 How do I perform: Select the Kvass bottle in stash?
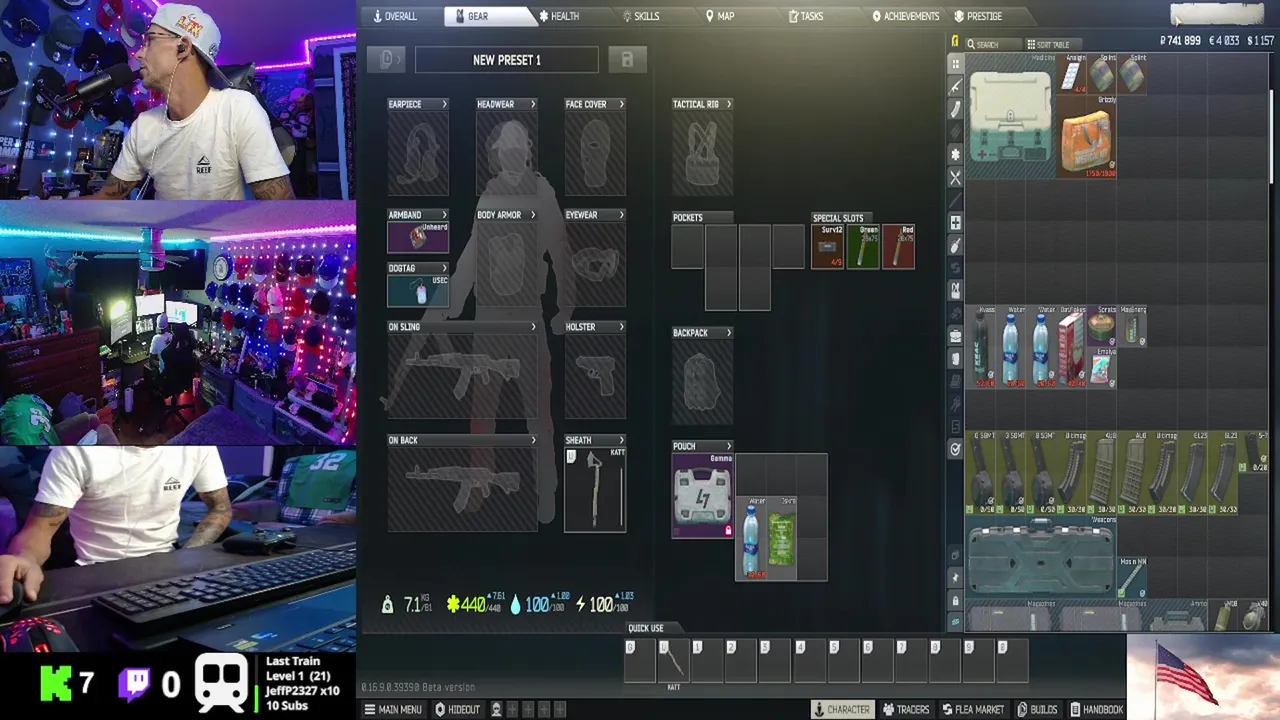point(982,347)
